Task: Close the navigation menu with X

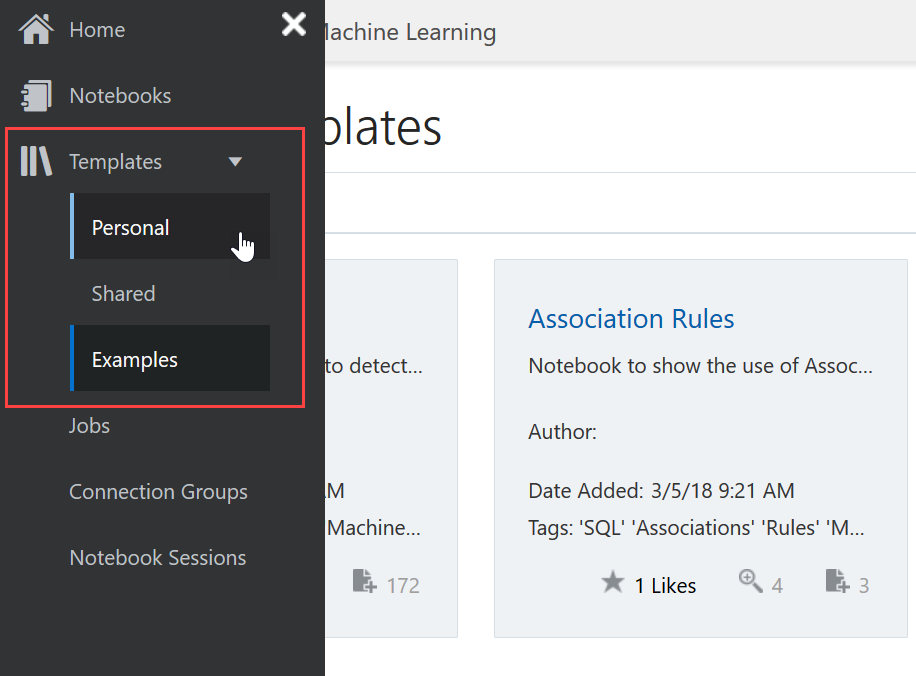Action: coord(294,24)
